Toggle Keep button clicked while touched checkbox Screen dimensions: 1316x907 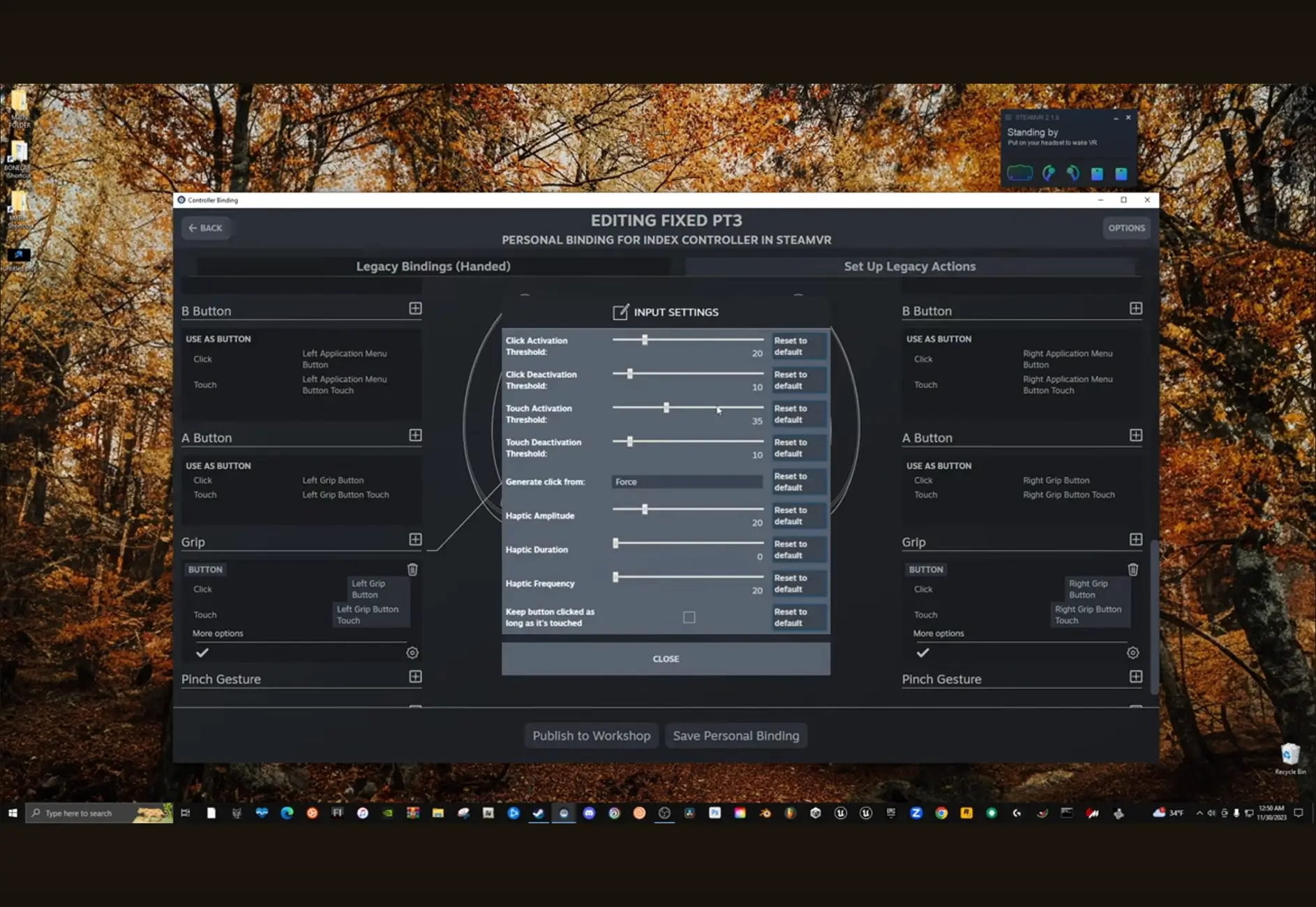(689, 617)
